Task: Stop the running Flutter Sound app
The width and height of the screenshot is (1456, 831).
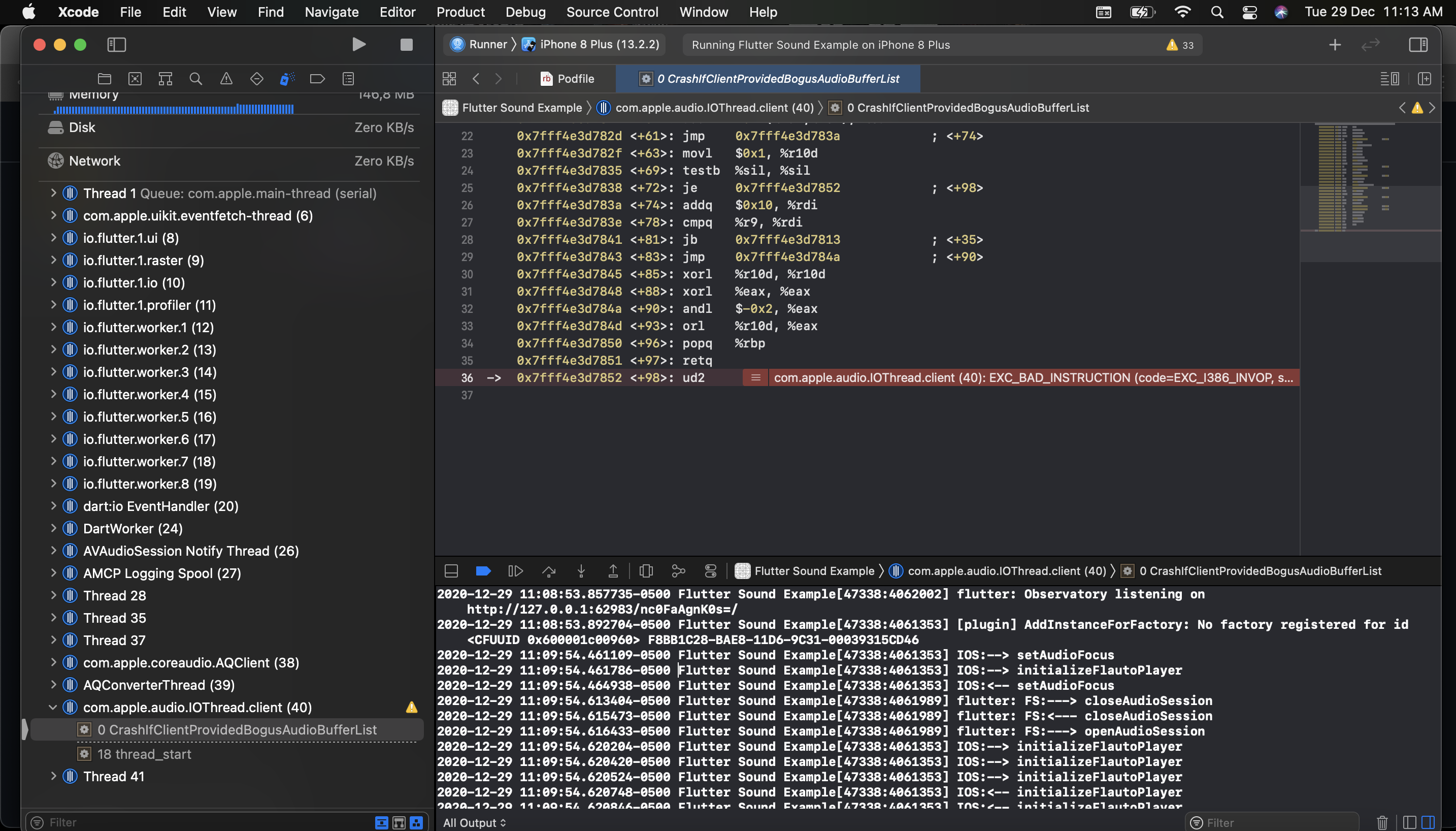Action: (406, 45)
